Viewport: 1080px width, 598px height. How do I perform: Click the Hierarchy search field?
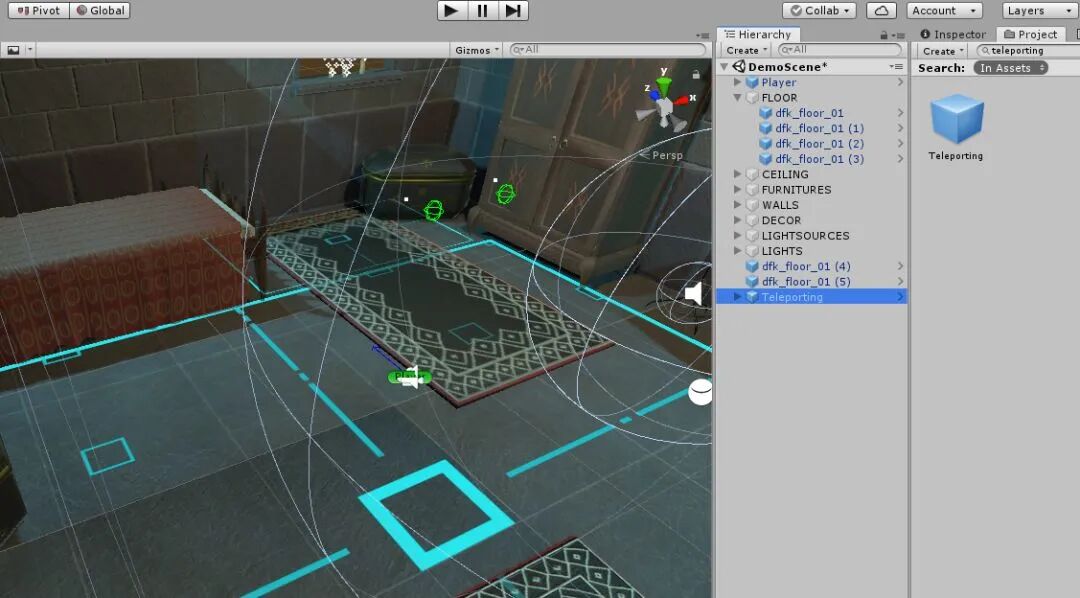pos(840,50)
